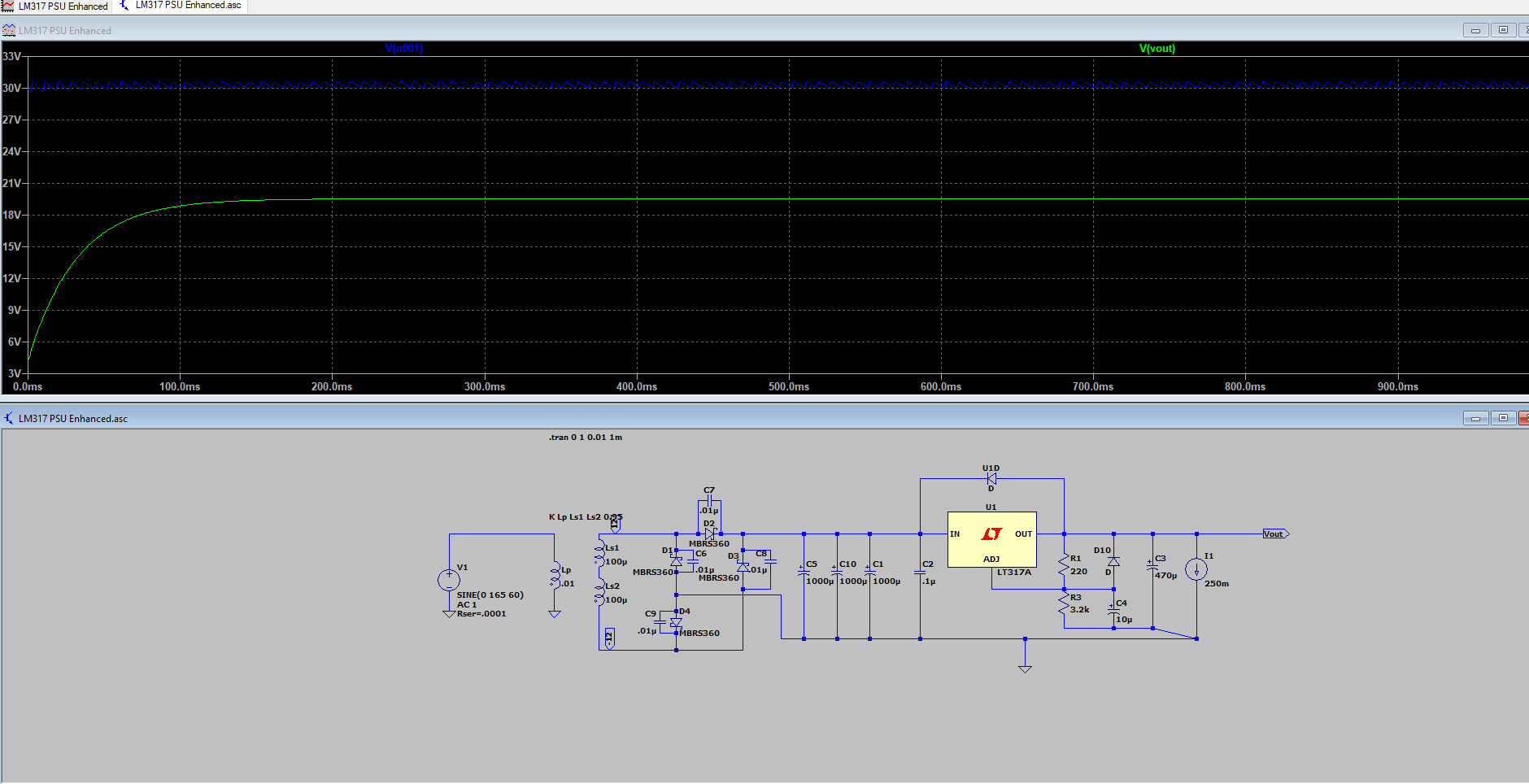1529x784 pixels.
Task: Click the ground symbol below the regulator
Action: pos(1025,669)
